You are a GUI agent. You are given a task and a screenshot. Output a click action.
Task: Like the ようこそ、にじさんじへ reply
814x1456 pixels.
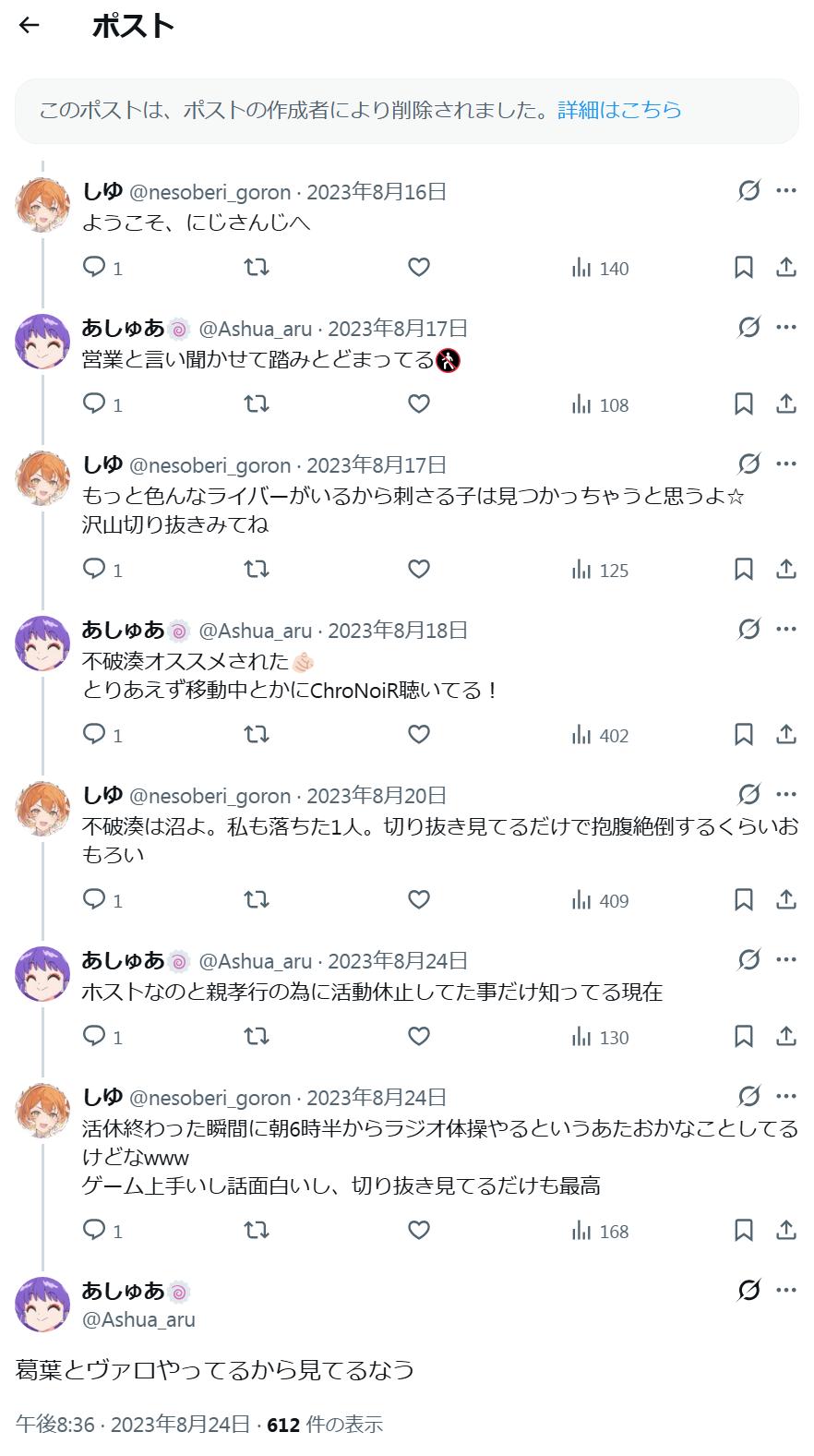[x=419, y=268]
